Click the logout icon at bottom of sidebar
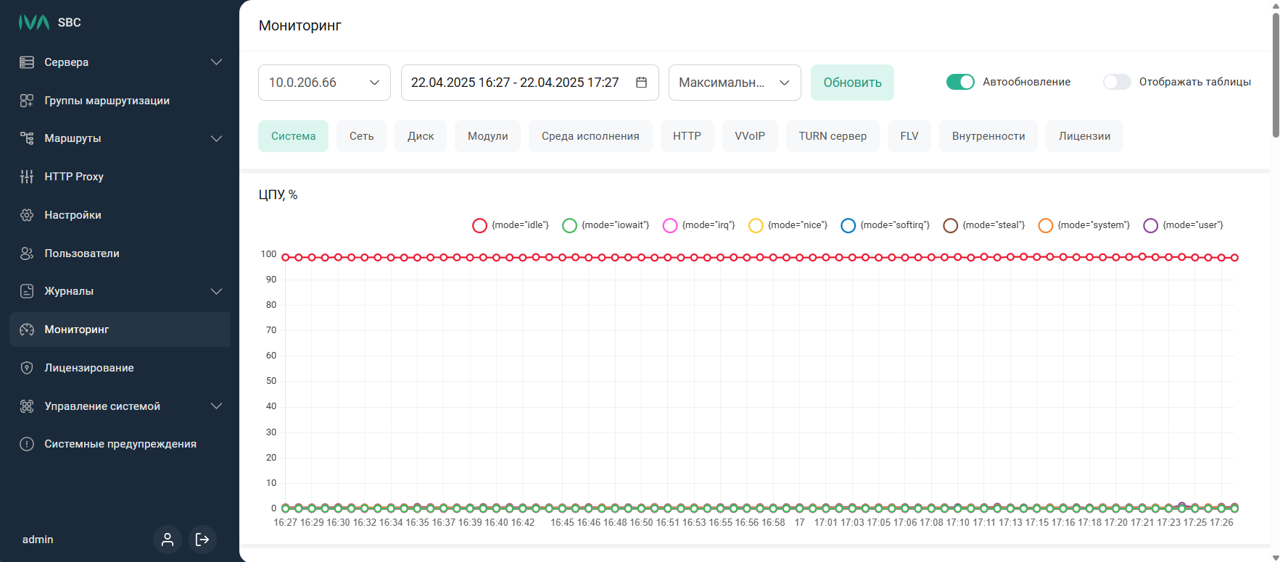Viewport: 1280px width, 562px height. 202,540
